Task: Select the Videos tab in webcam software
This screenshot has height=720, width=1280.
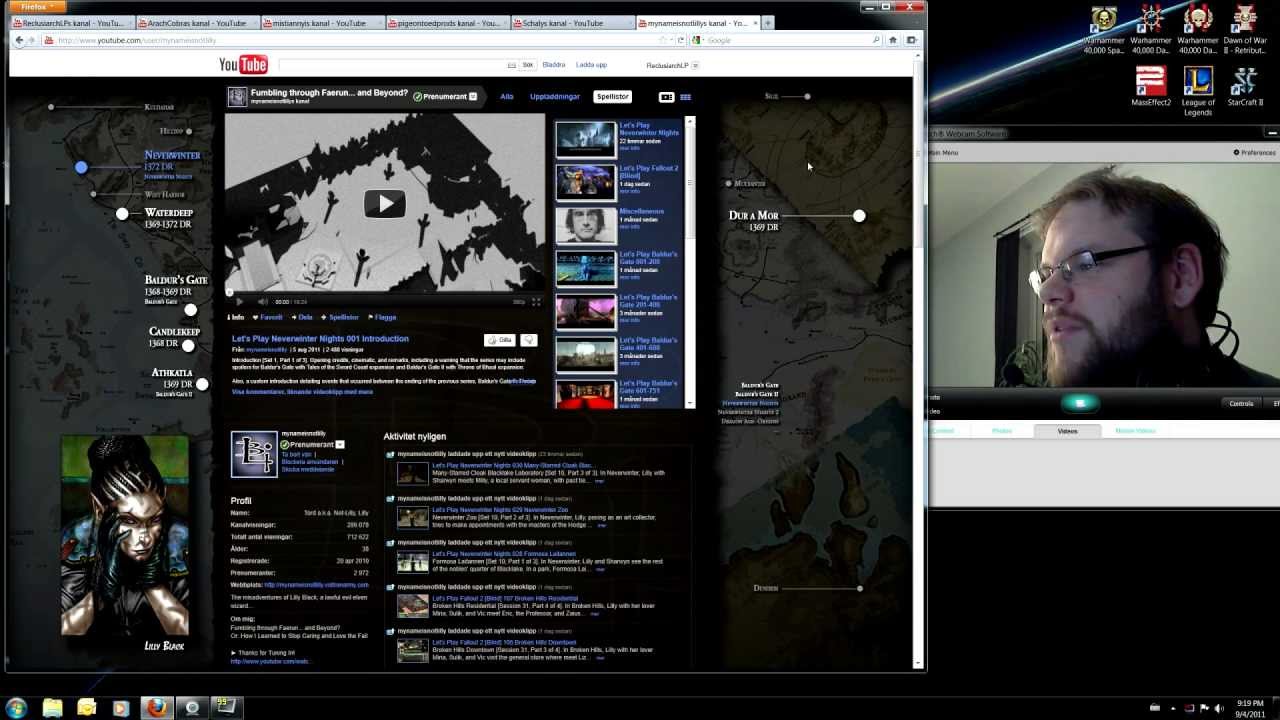Action: coord(1067,431)
